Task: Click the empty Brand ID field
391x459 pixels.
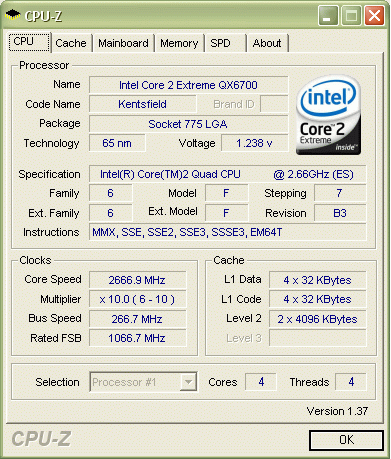Action: [274, 104]
